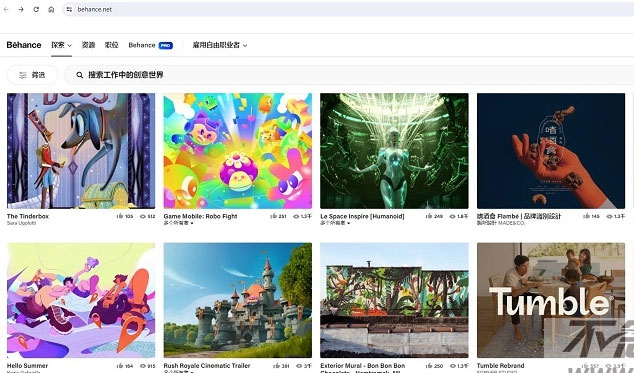Focus the behance.net address bar
Viewport: 634px width, 373px height.
point(348,9)
